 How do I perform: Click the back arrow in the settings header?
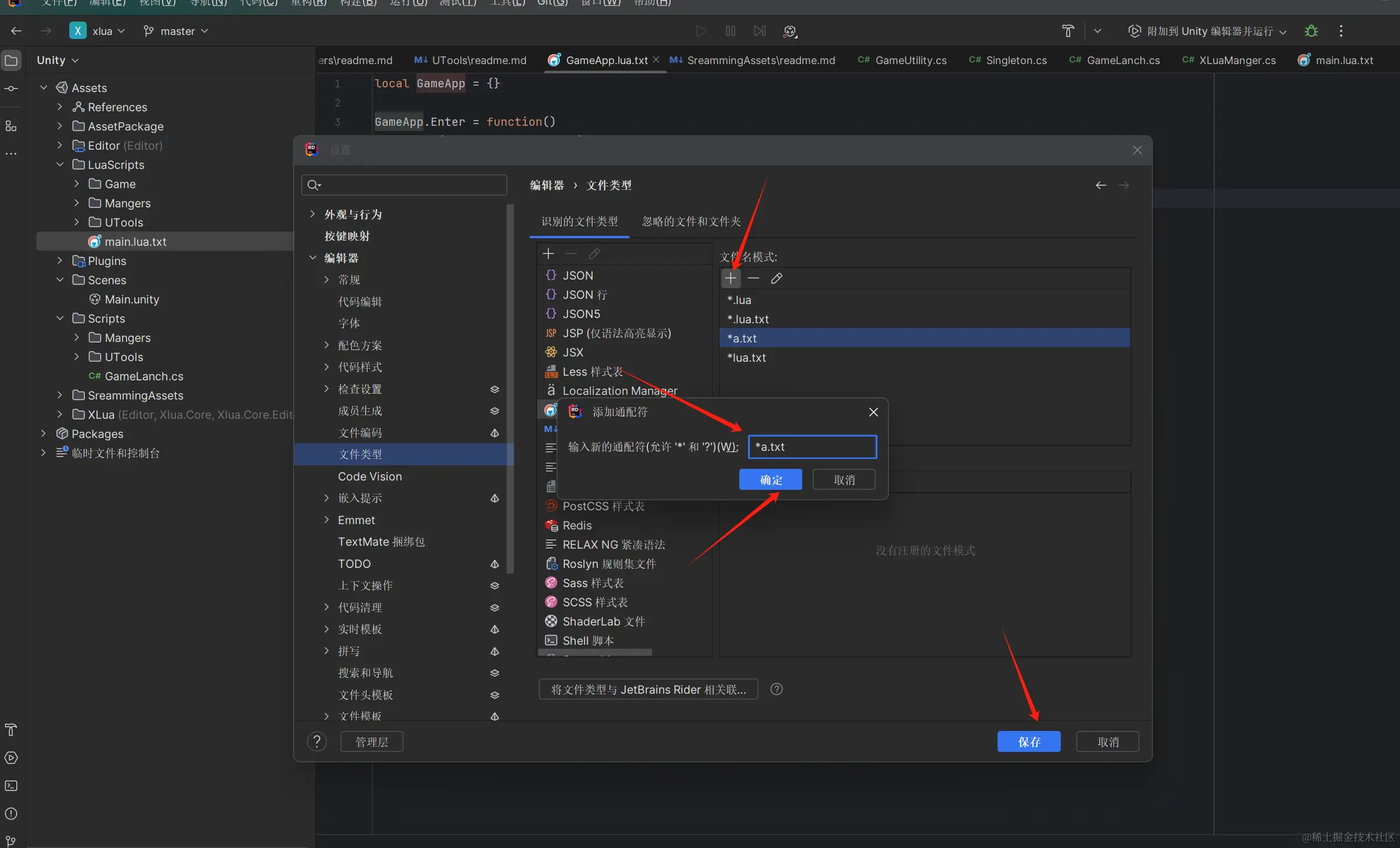[x=1101, y=185]
